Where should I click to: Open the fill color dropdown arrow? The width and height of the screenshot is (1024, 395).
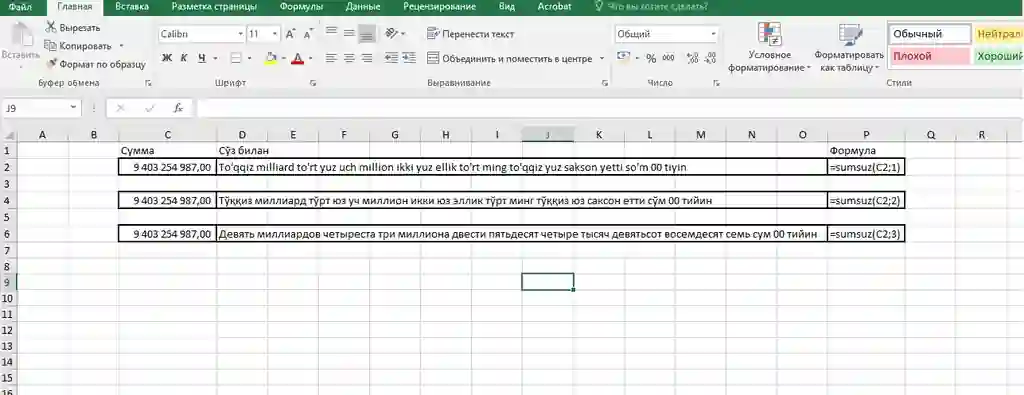284,58
